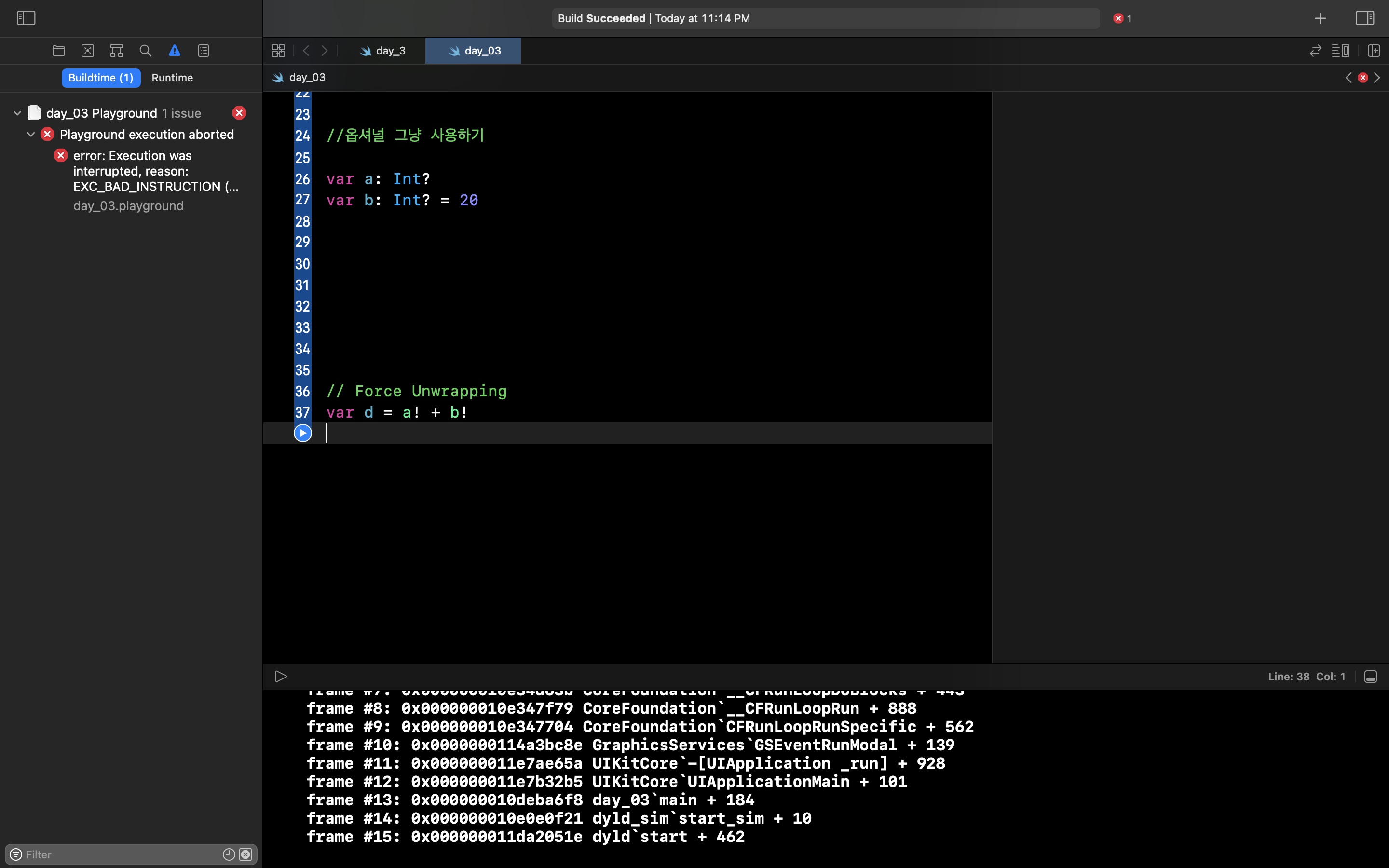Open the Symbol navigator
Image resolution: width=1389 pixels, height=868 pixels.
117,51
